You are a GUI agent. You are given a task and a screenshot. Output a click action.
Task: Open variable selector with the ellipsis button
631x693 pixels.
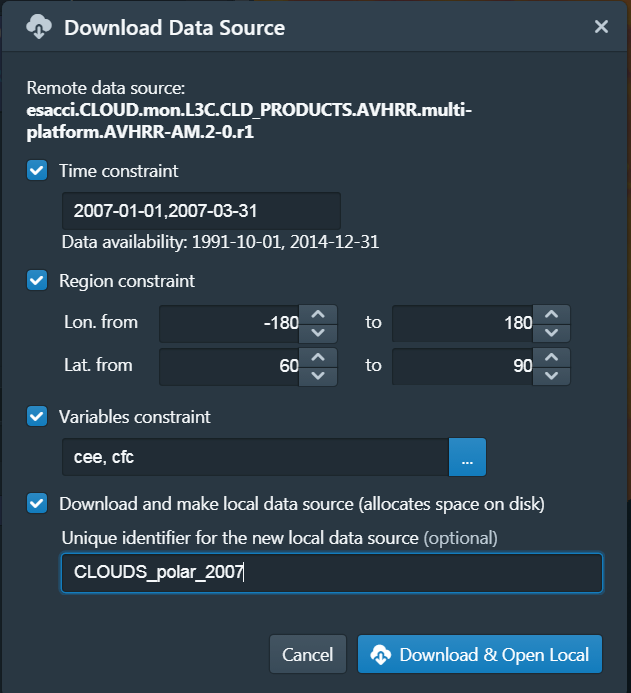click(x=468, y=457)
